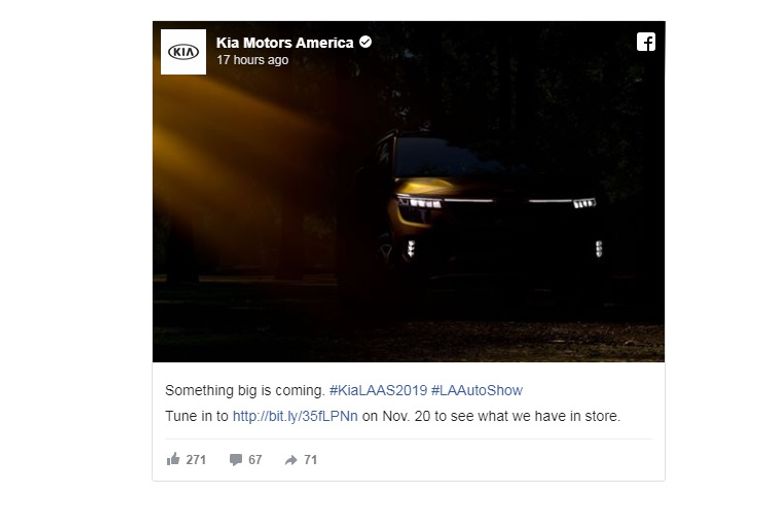This screenshot has height=515, width=768.
Task: Open the dark SUV teaser photo
Action: click(408, 192)
